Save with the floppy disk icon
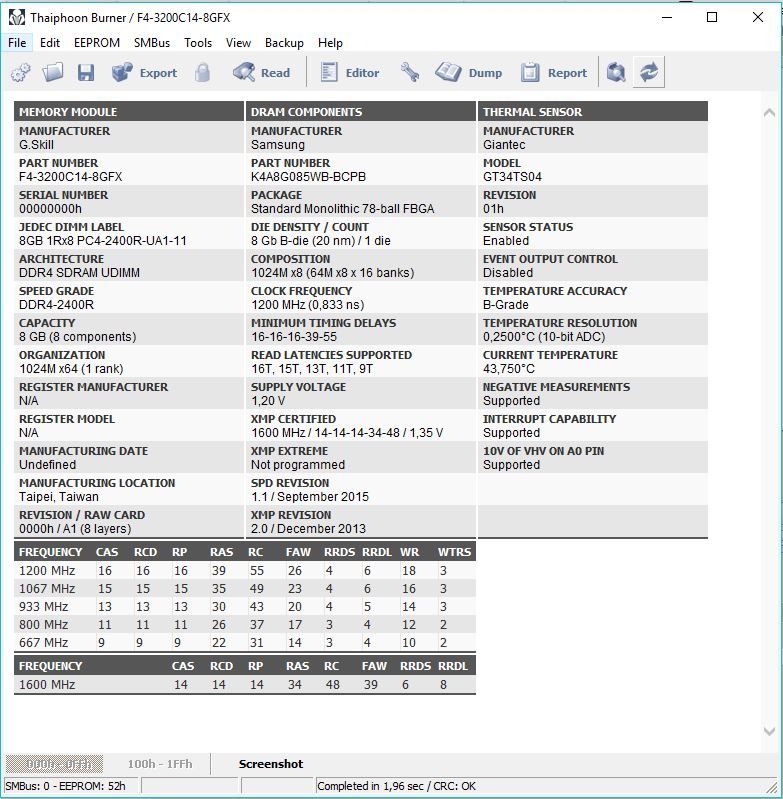The image size is (783, 799). pyautogui.click(x=86, y=72)
